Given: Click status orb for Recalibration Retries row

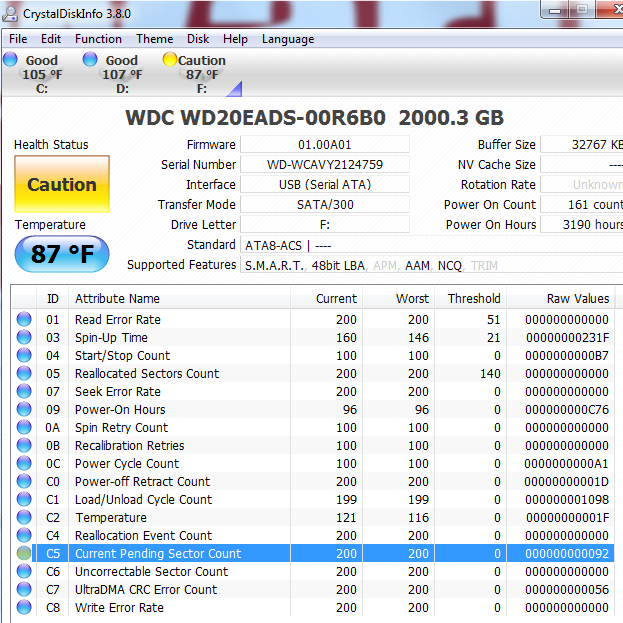Looking at the screenshot, I should tap(24, 445).
